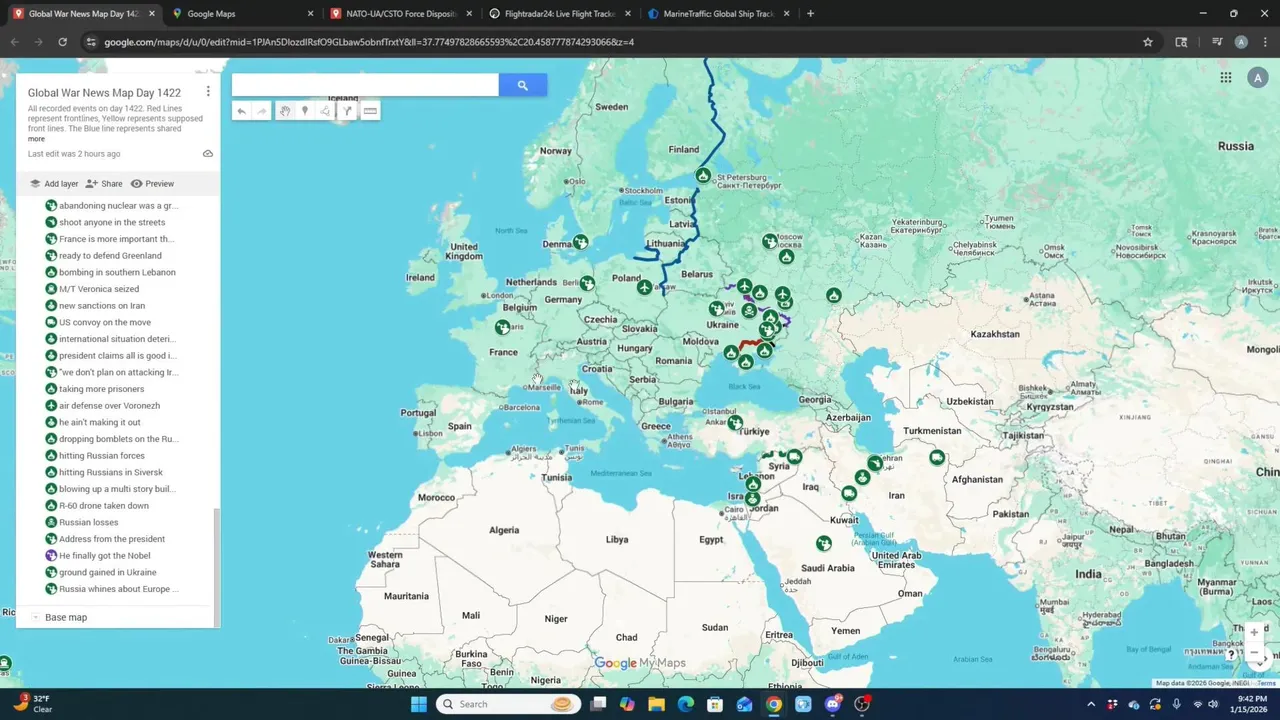Select the add directions tool
The height and width of the screenshot is (720, 1280).
point(347,111)
